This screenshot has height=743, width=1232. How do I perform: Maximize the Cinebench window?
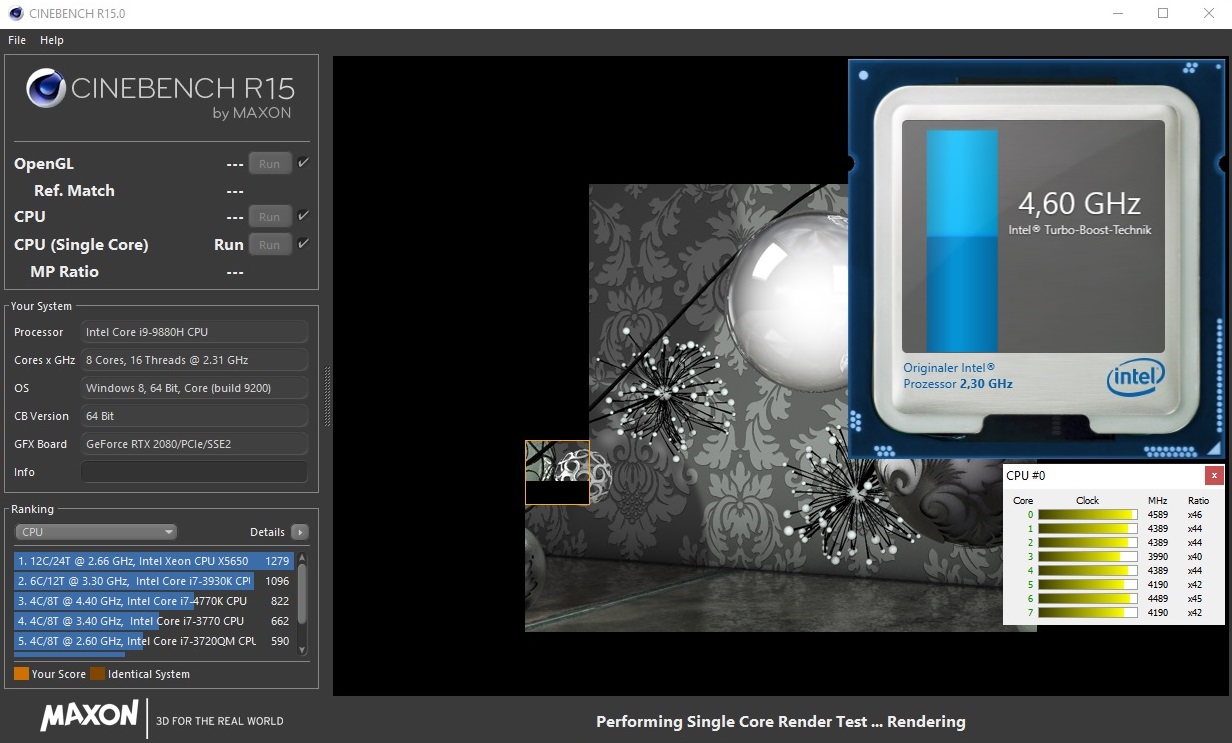pos(1163,14)
